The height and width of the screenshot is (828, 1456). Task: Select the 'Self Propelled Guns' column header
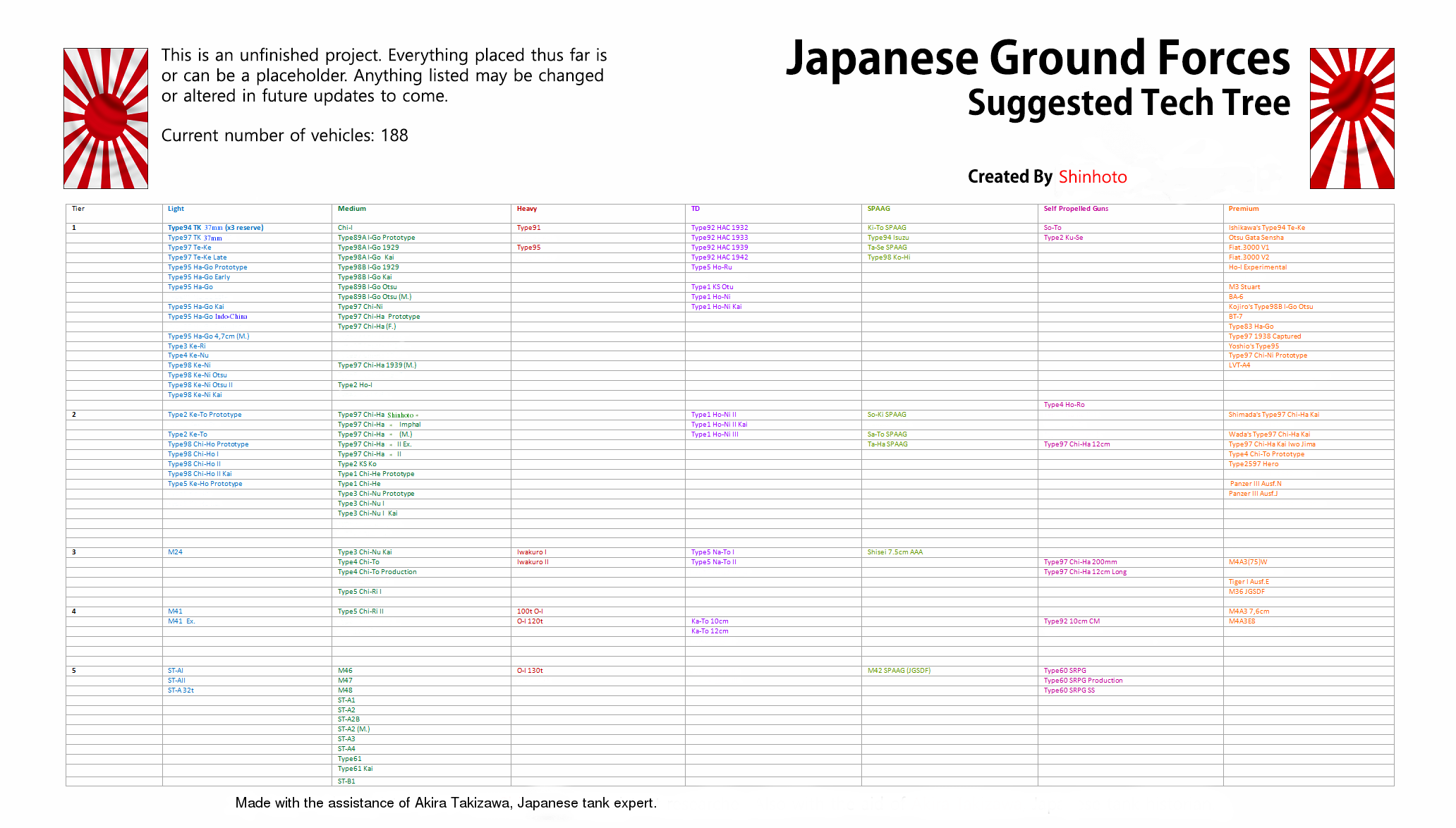pyautogui.click(x=1076, y=209)
